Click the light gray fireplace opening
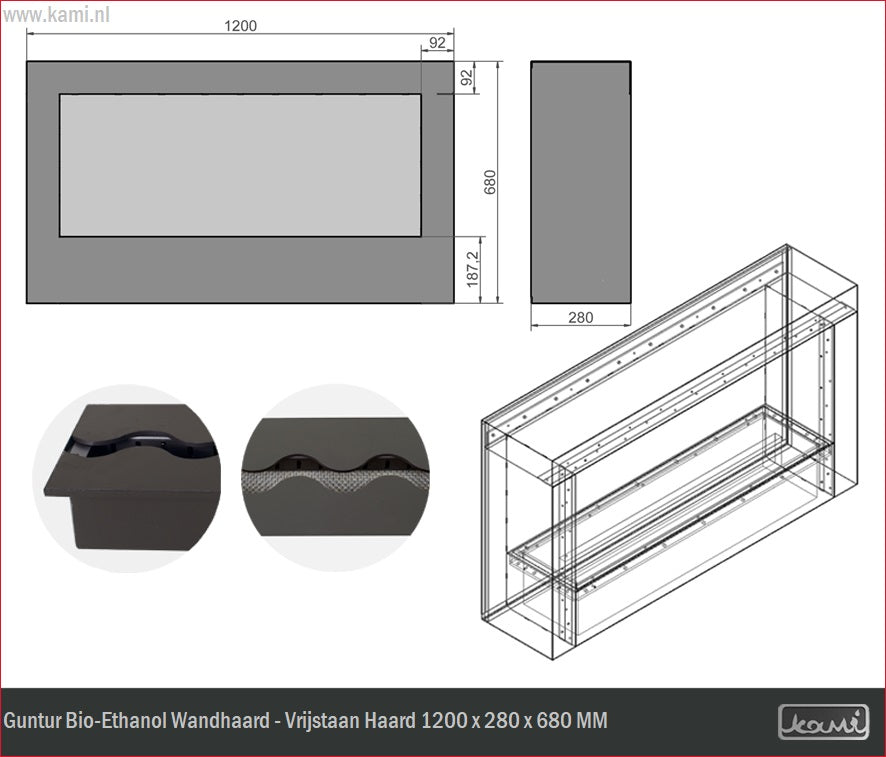 tap(240, 165)
